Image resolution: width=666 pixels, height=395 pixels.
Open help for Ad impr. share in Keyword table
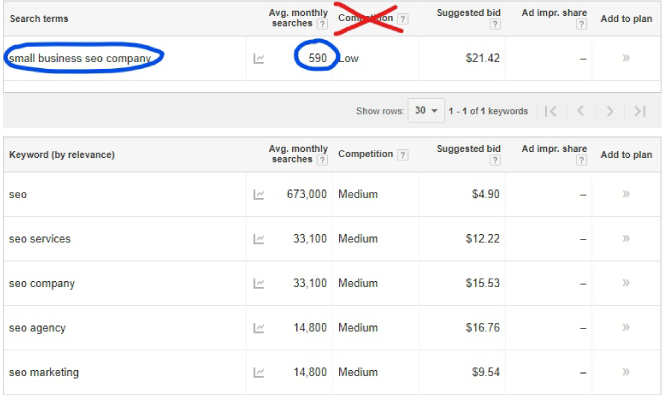tap(581, 160)
